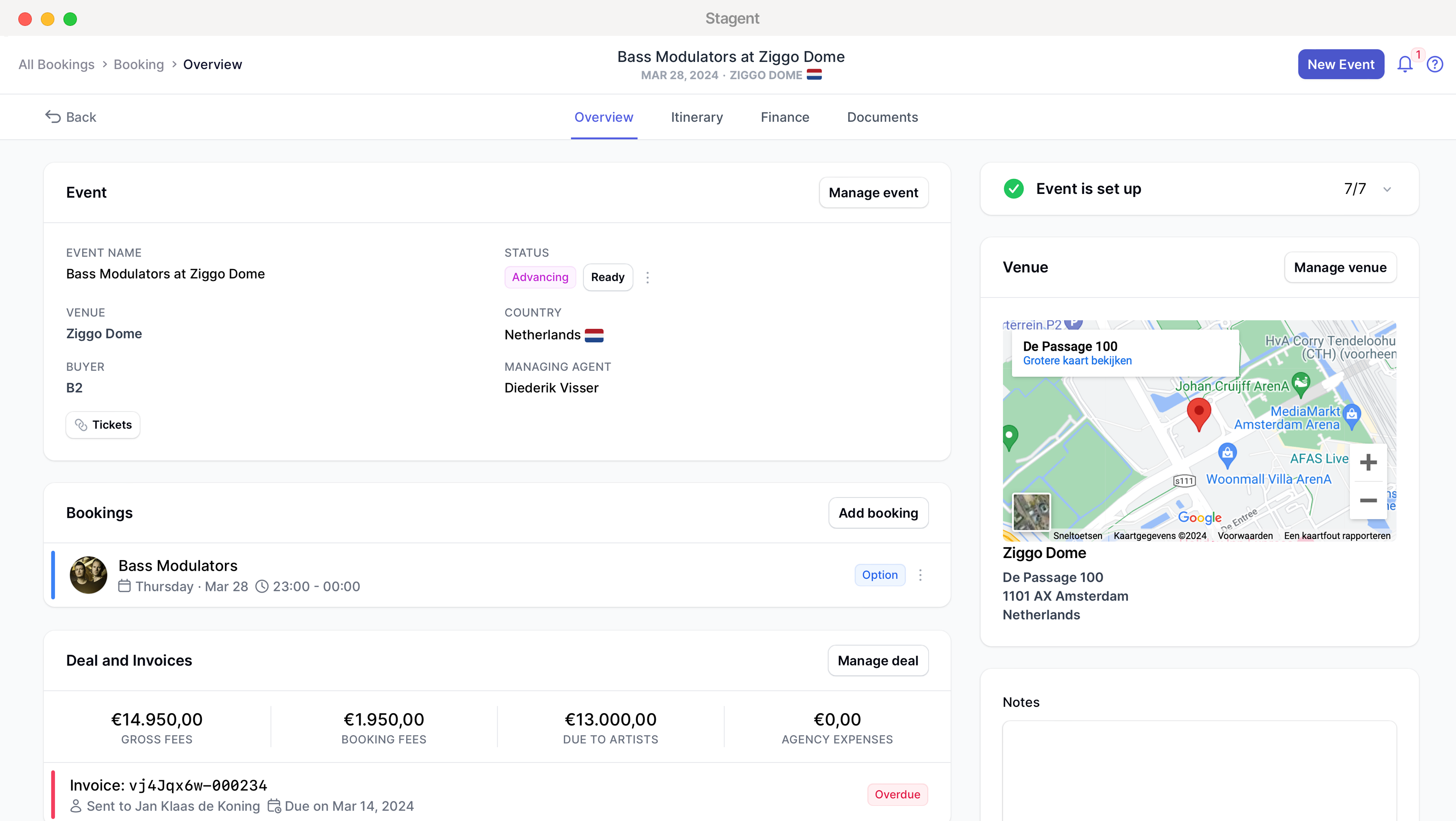The image size is (1456, 821).
Task: Open Tickets for the event
Action: [102, 425]
